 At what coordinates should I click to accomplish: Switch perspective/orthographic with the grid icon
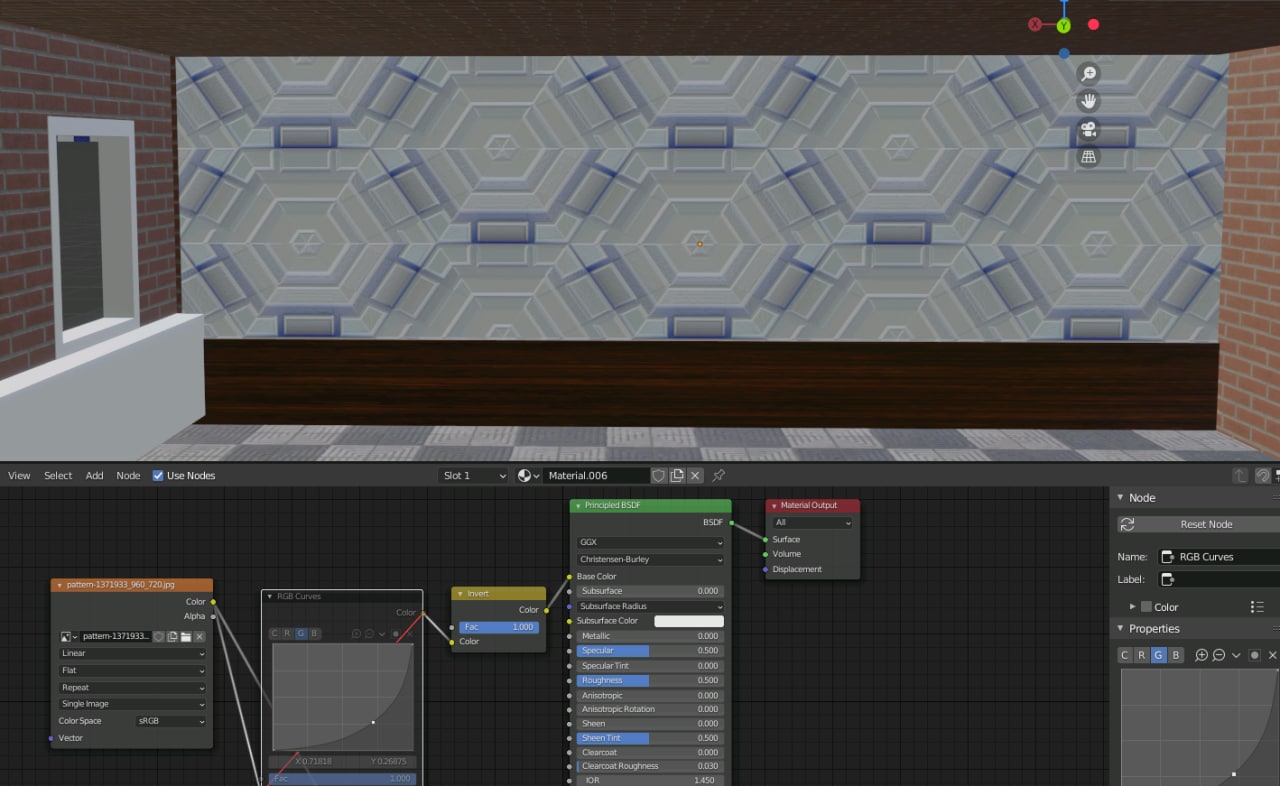coord(1088,157)
